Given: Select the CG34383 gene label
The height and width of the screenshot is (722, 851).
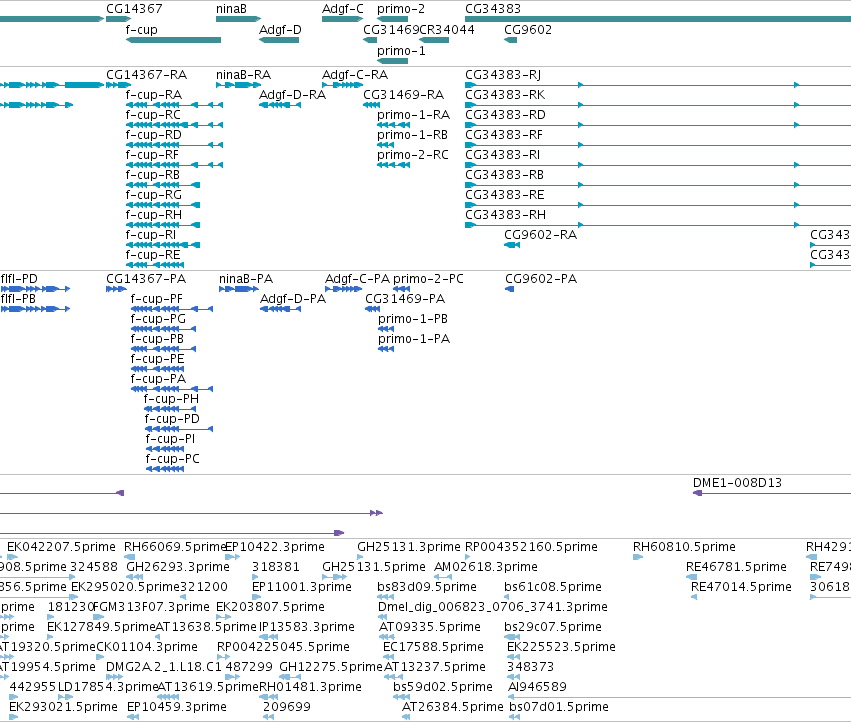Looking at the screenshot, I should (493, 9).
